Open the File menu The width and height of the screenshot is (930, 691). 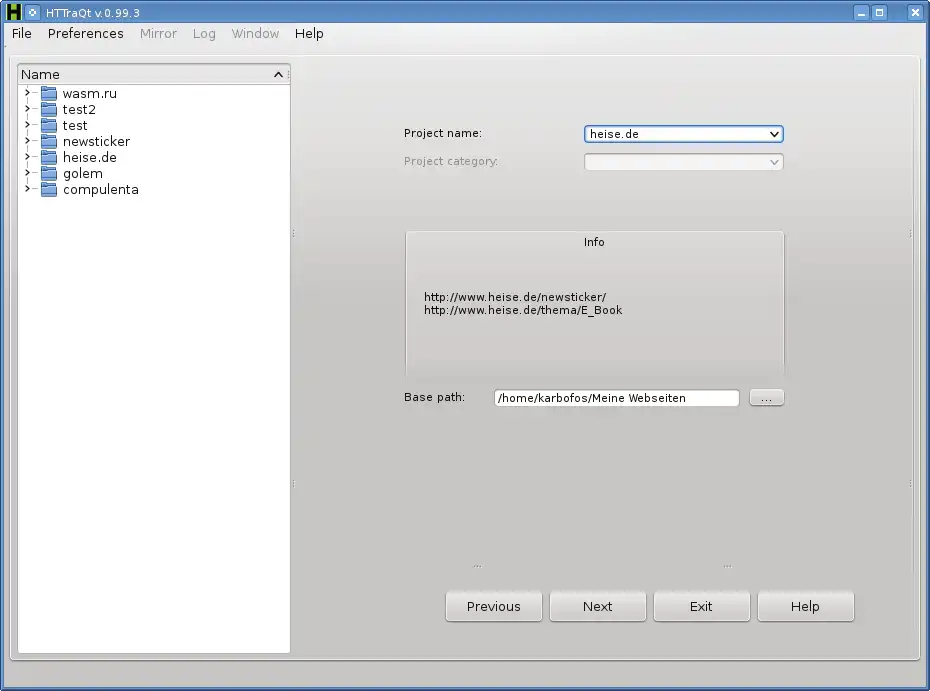(x=22, y=33)
